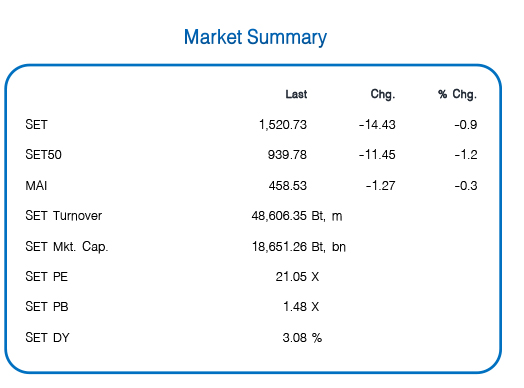
Task: Click the SET PE label
Action: [x=46, y=277]
